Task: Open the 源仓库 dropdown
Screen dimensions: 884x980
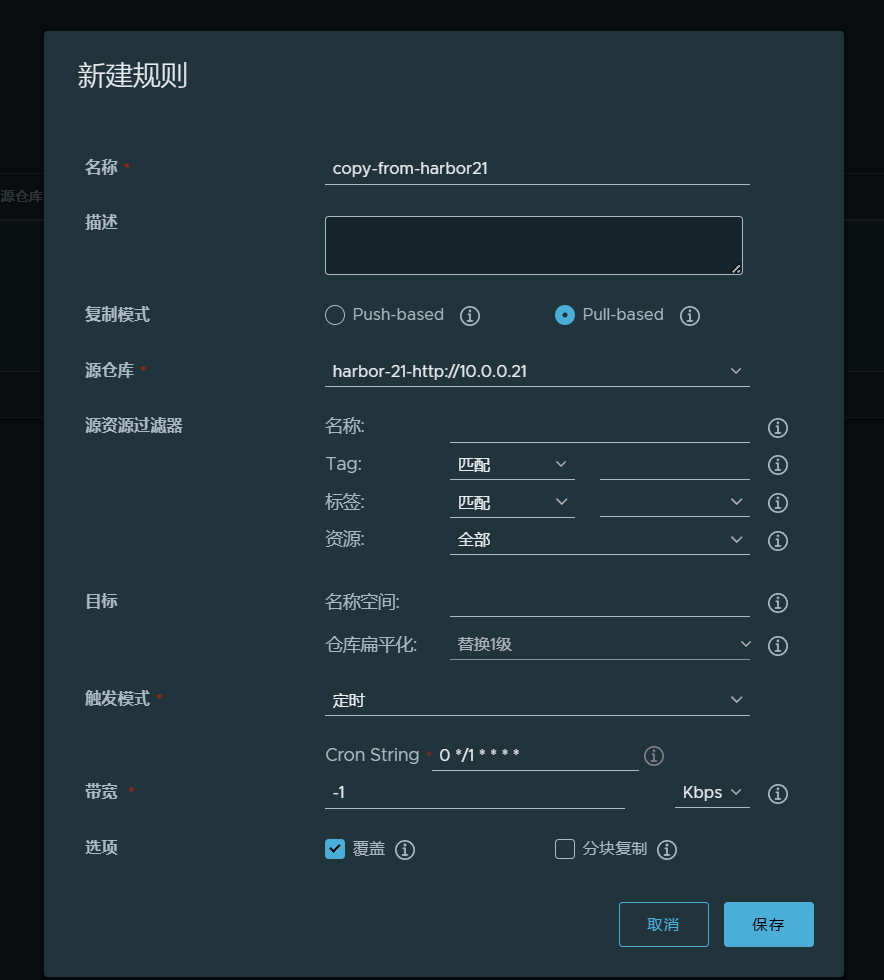Action: coord(537,371)
